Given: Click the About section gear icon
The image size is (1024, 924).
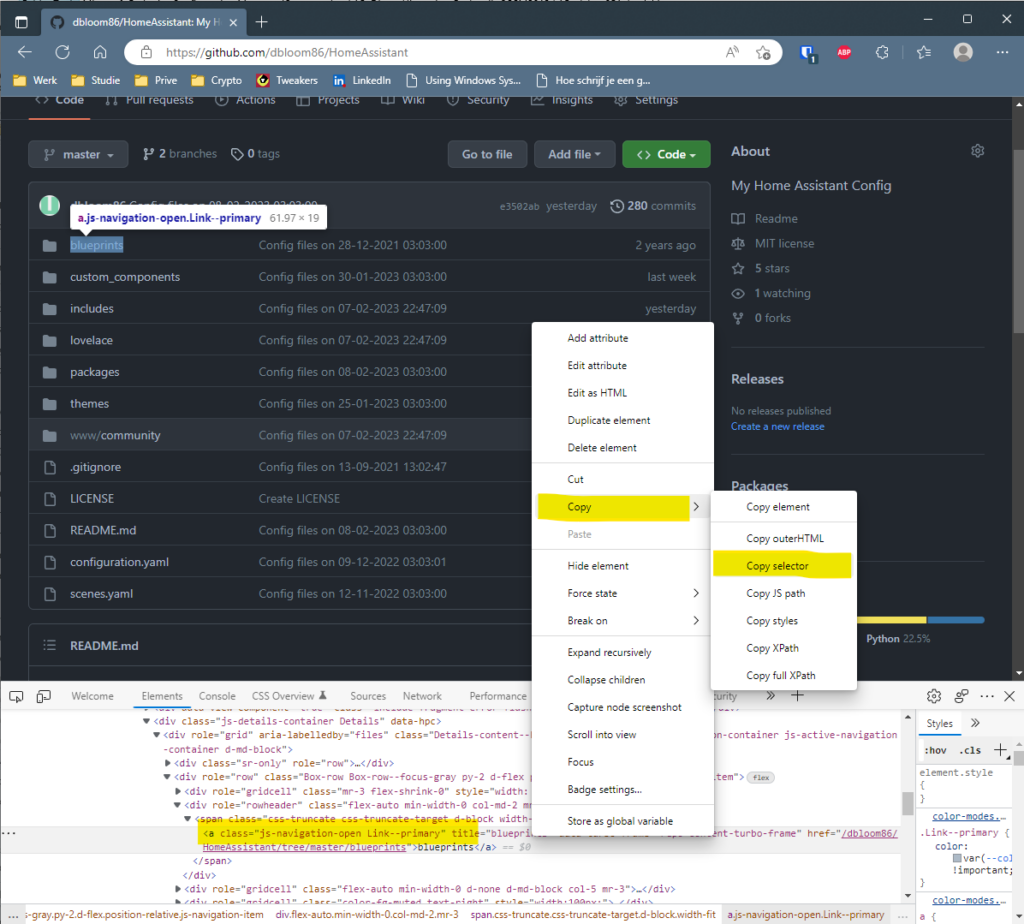Looking at the screenshot, I should (x=977, y=151).
